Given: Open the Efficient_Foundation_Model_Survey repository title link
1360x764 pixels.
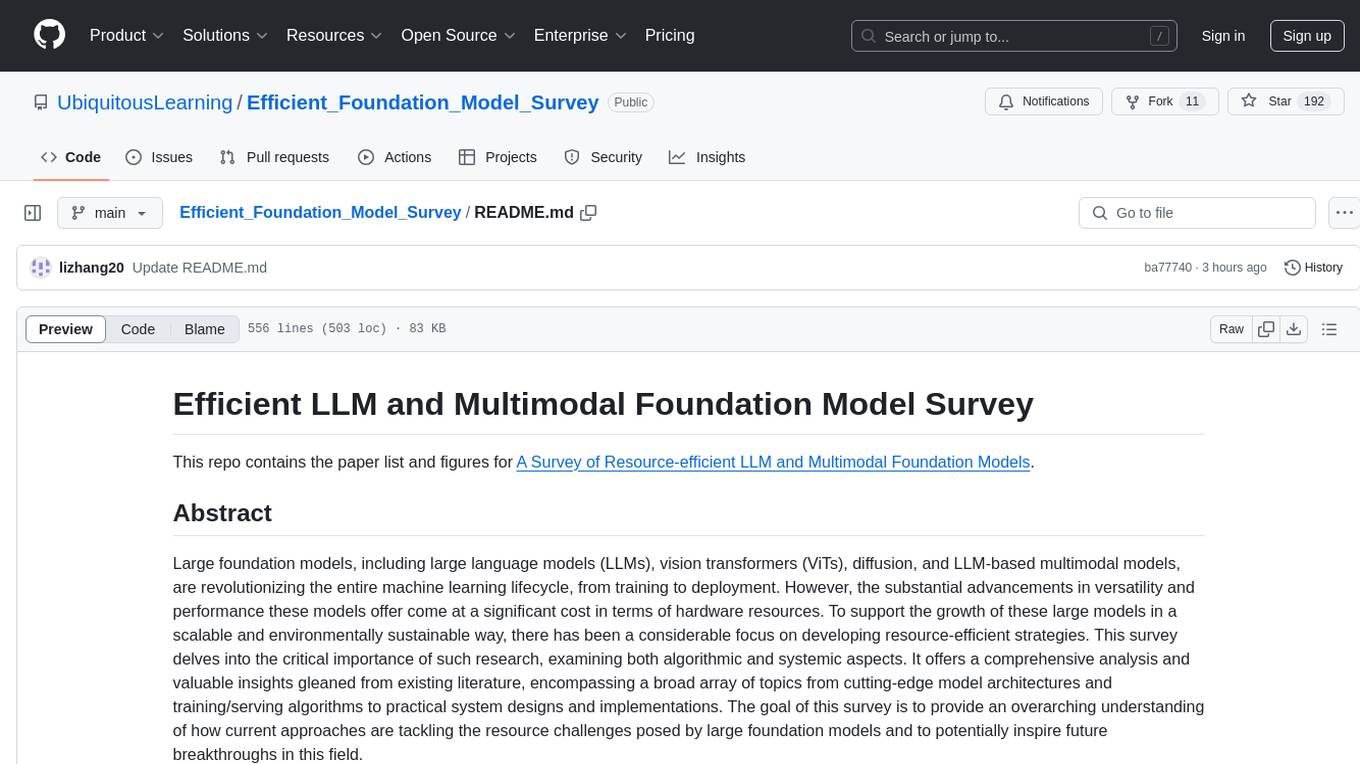Looking at the screenshot, I should 422,102.
